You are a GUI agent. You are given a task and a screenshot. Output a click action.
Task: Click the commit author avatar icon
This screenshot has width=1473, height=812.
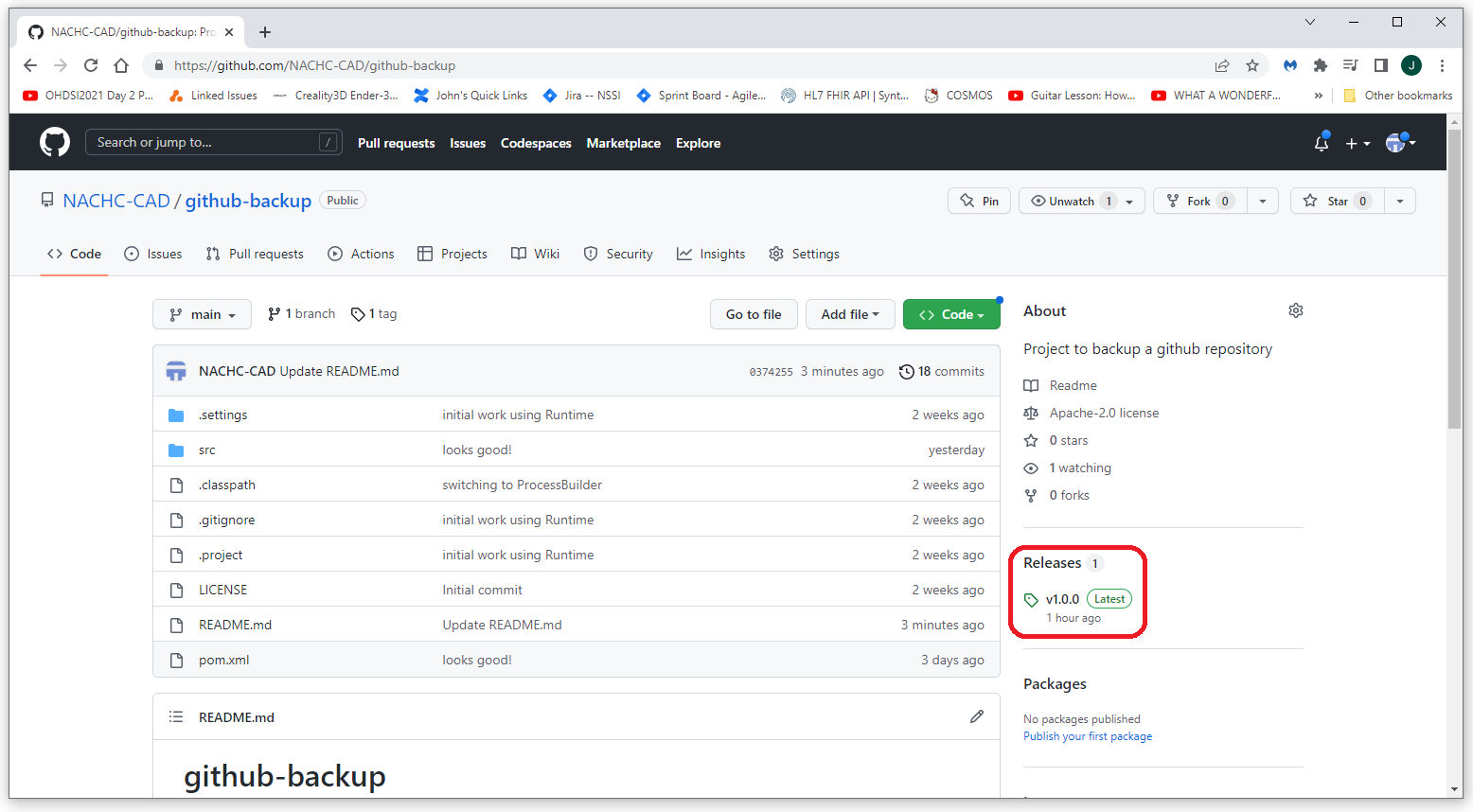176,371
